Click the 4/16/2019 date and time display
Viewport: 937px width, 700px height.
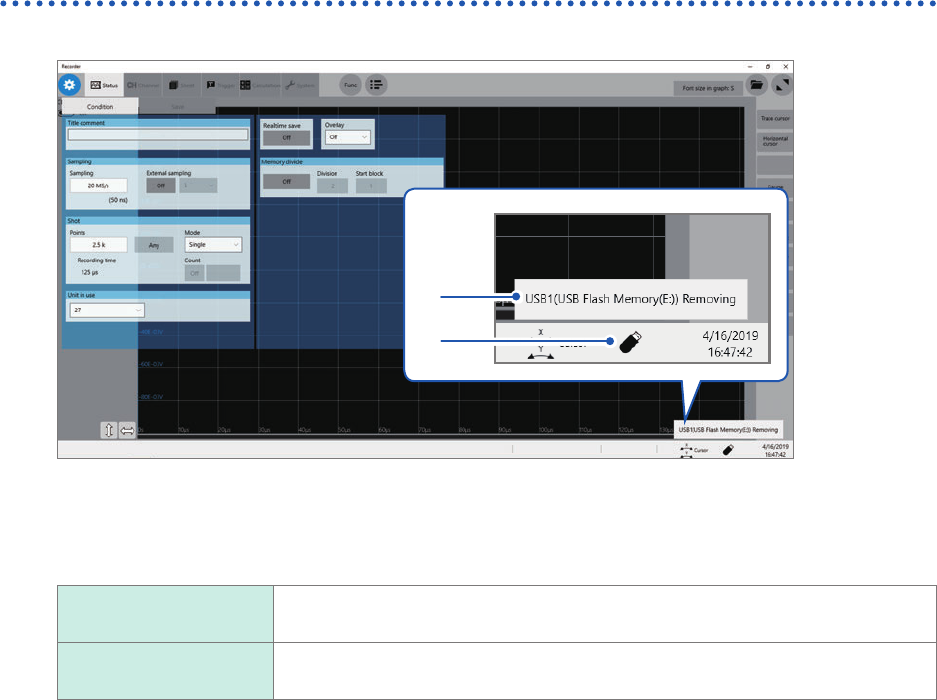775,450
